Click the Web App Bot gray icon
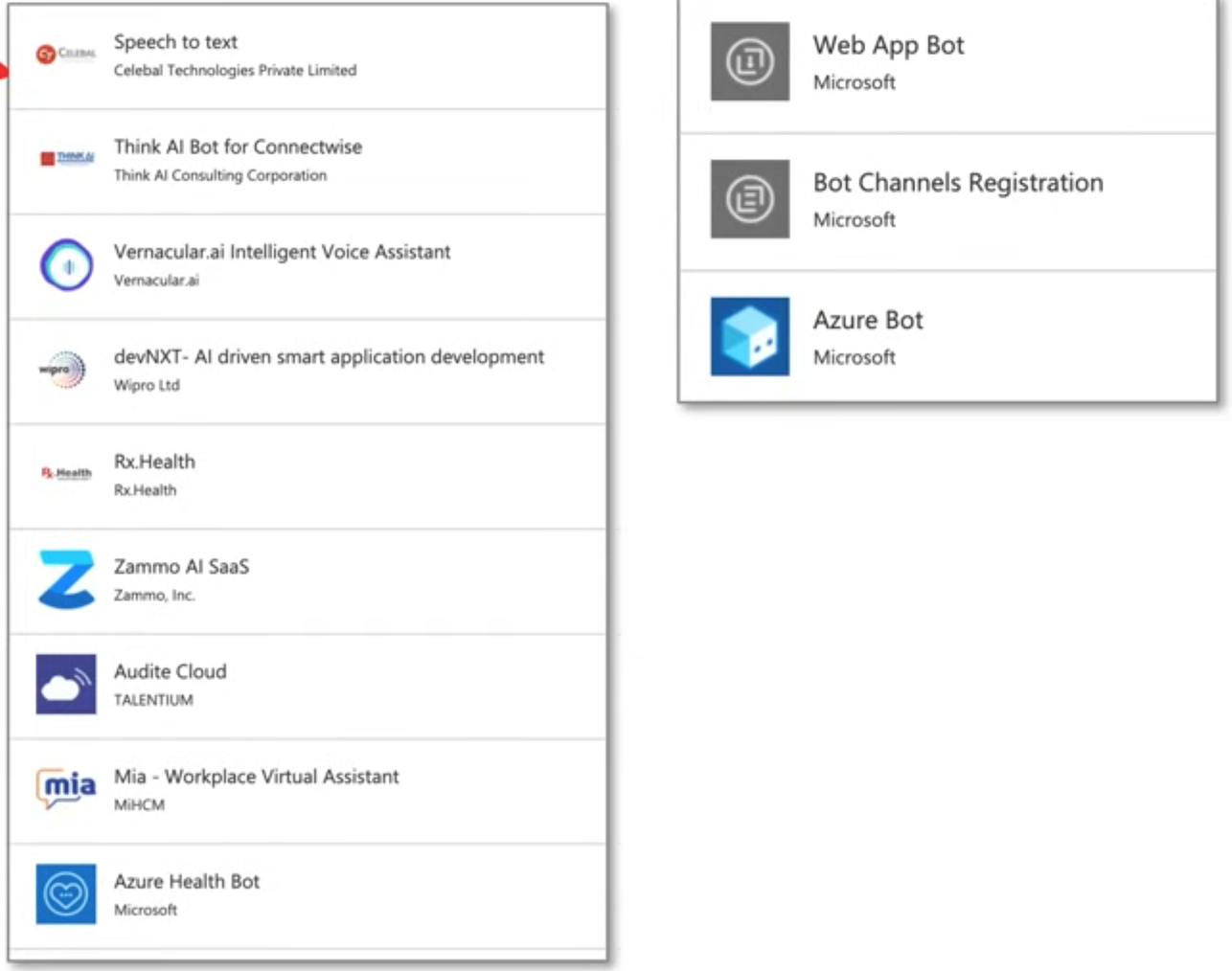This screenshot has width=1232, height=971. pos(750,61)
